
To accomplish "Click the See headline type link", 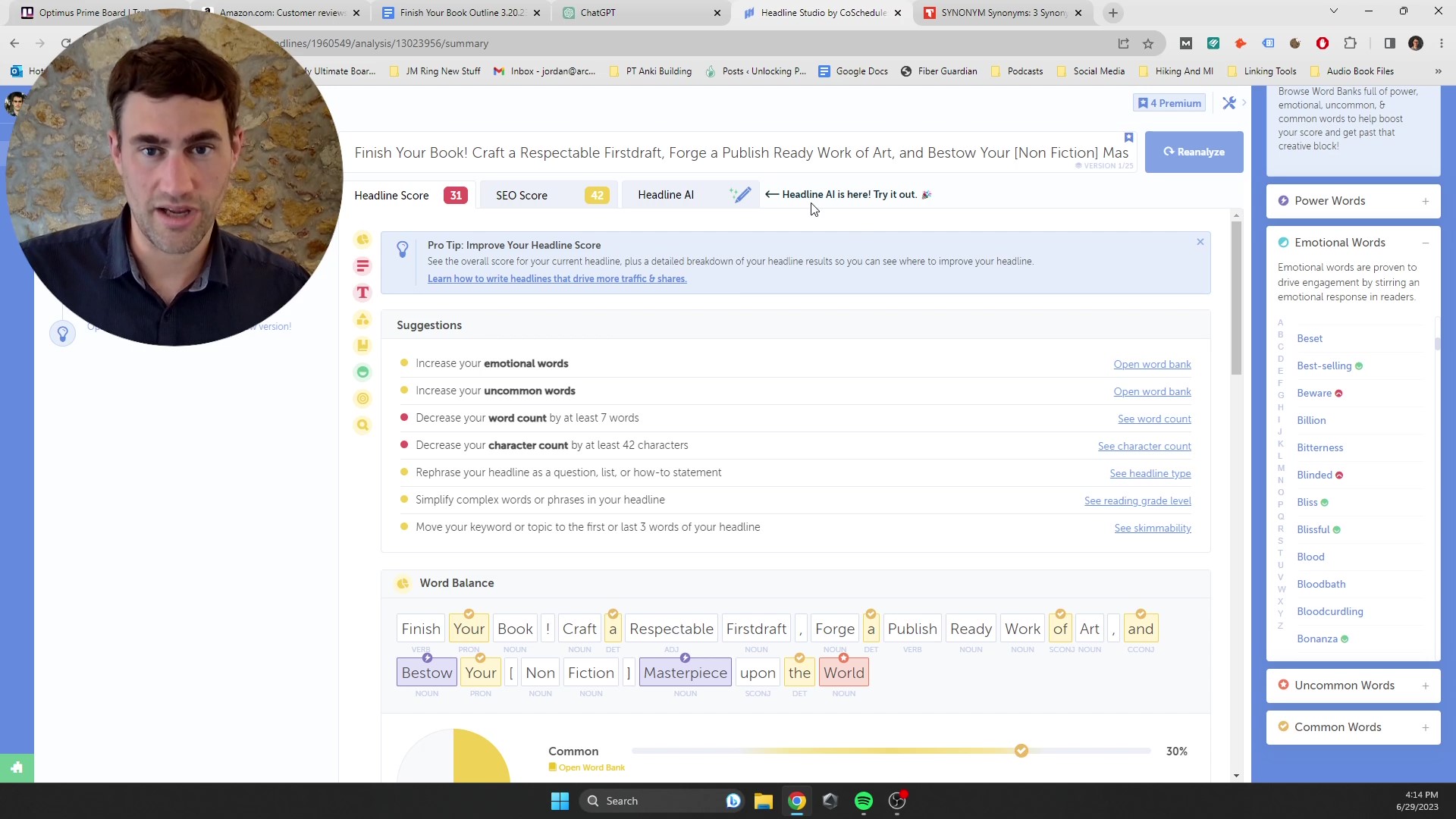I will 1150,474.
